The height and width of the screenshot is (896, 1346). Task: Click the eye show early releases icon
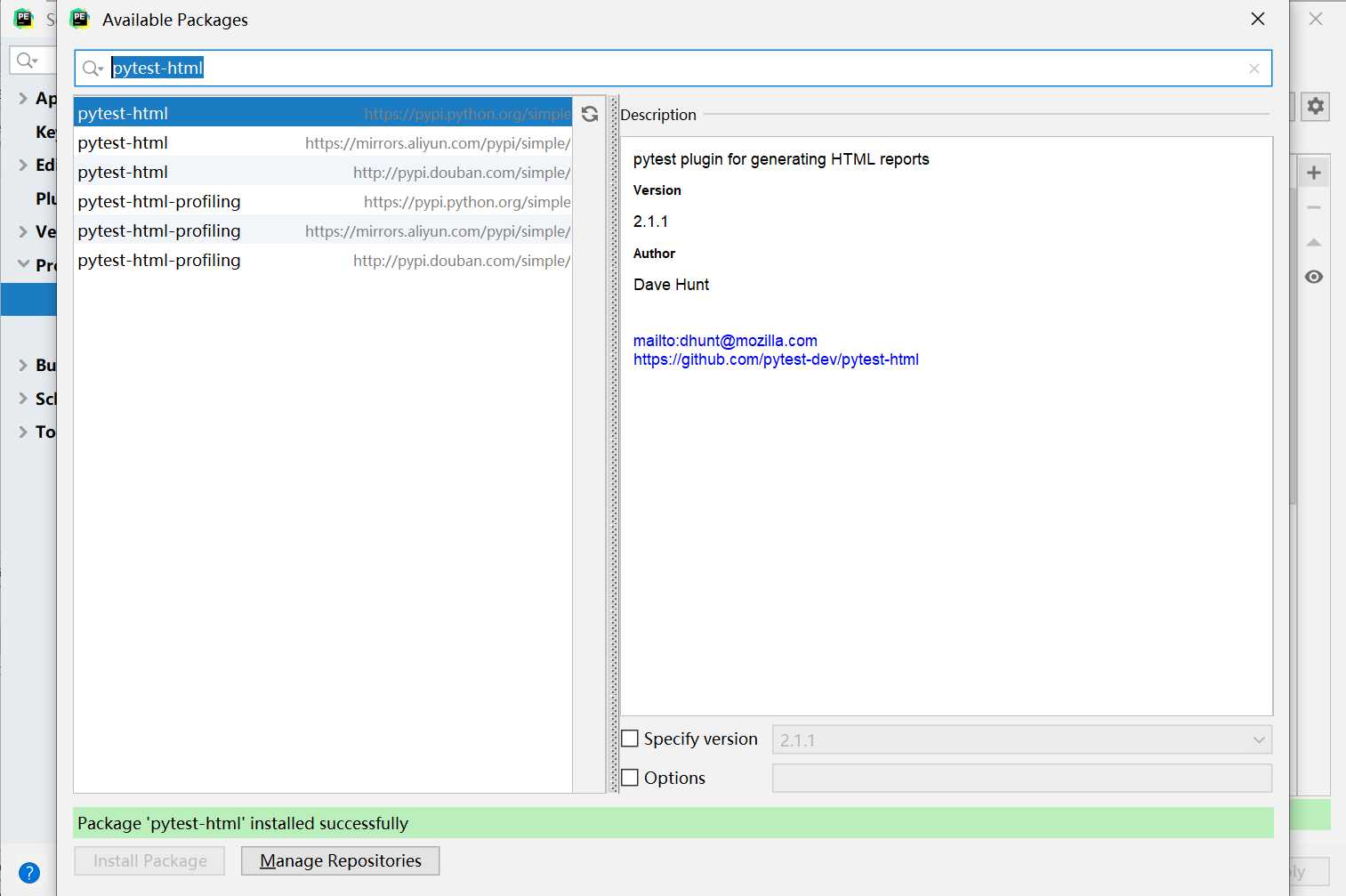[x=1314, y=277]
